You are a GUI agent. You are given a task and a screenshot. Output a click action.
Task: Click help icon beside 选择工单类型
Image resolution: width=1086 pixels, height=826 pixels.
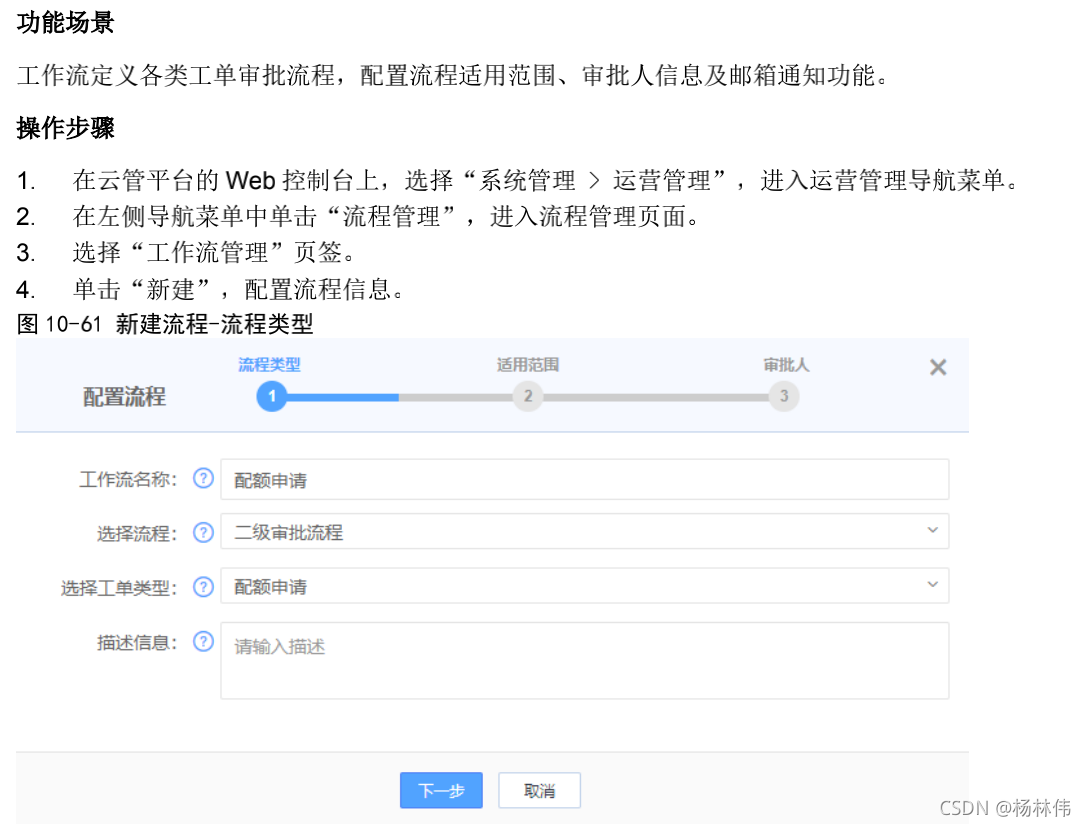click(203, 587)
